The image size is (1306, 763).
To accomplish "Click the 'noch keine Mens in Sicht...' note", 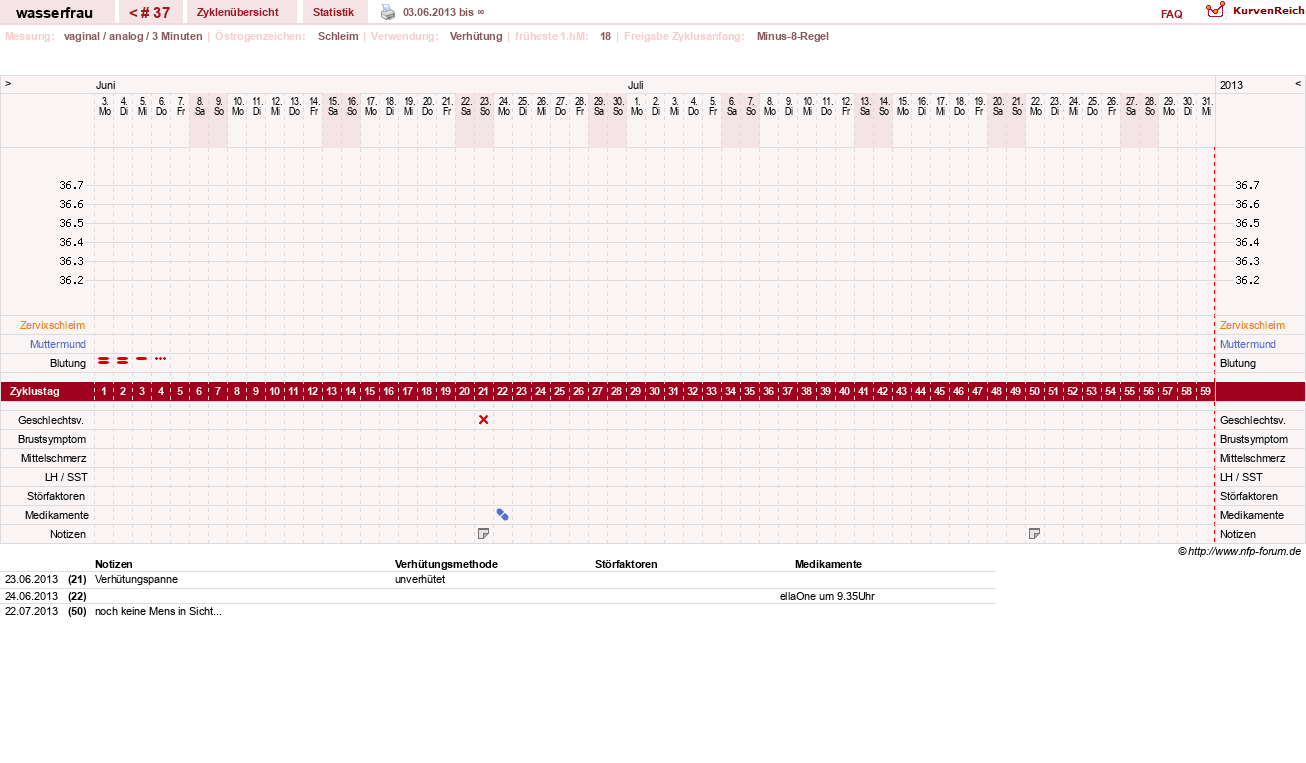I will point(158,611).
